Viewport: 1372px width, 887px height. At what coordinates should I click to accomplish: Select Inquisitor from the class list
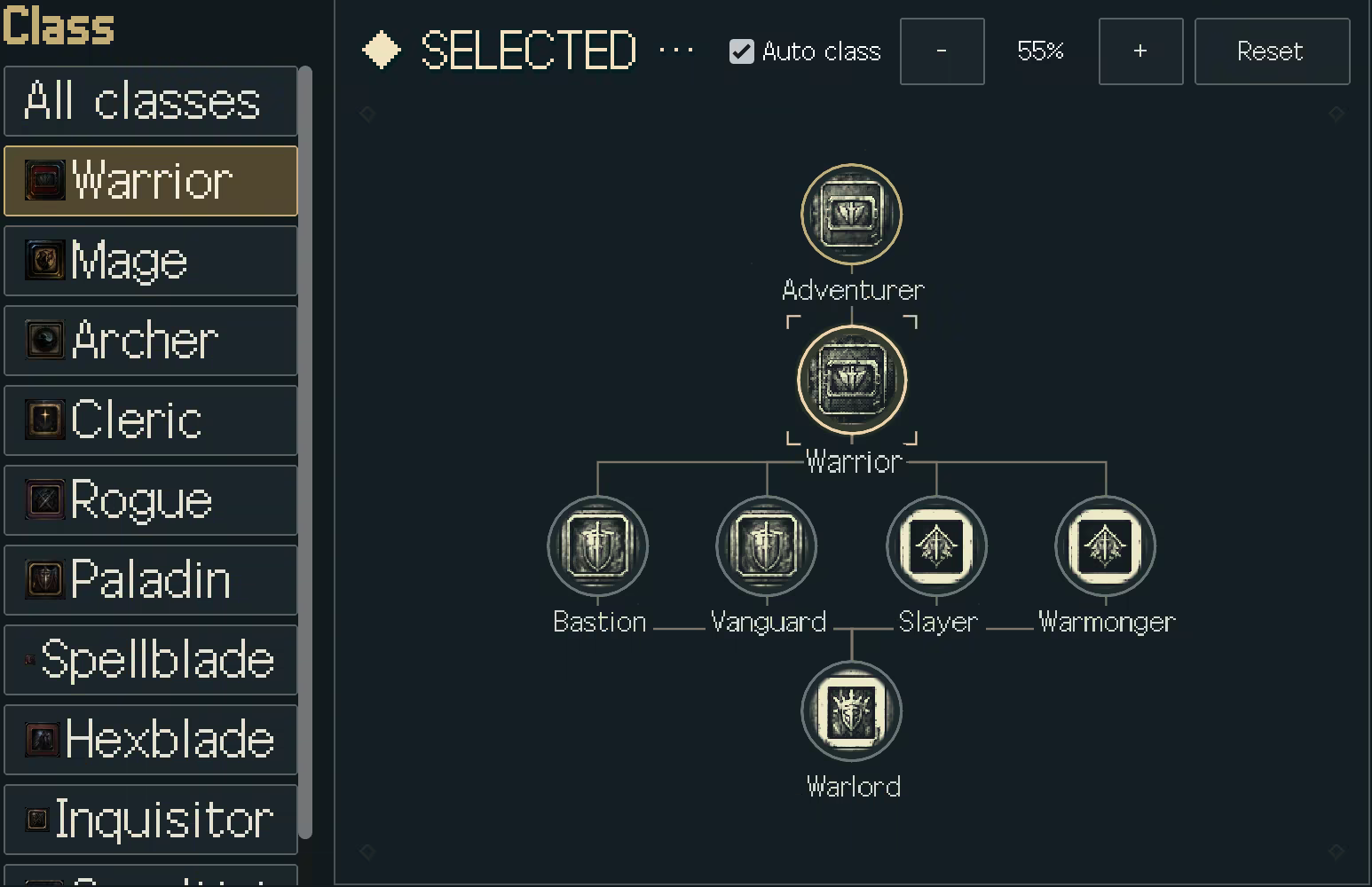[151, 820]
